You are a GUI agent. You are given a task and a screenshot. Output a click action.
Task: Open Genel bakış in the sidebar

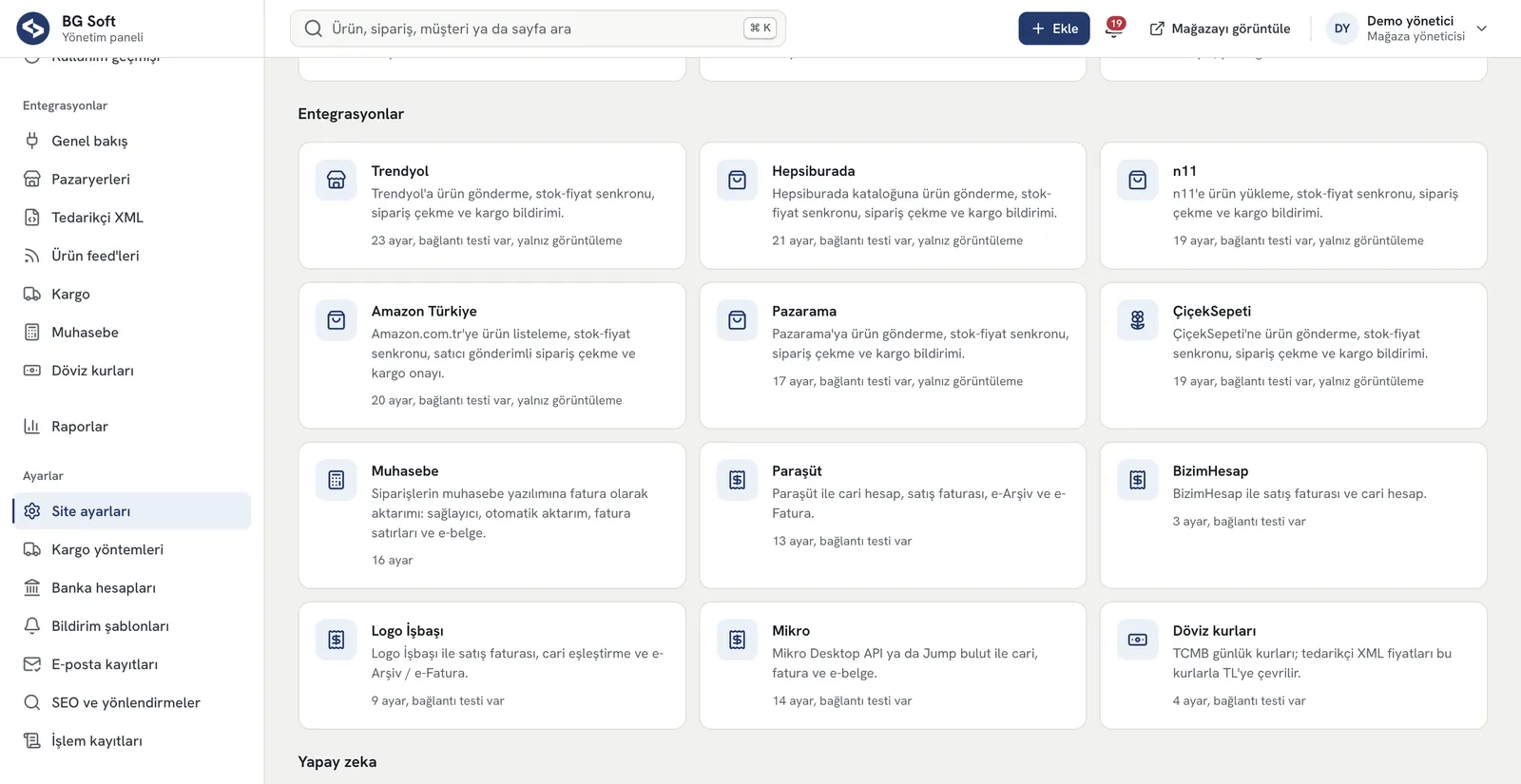(132, 141)
